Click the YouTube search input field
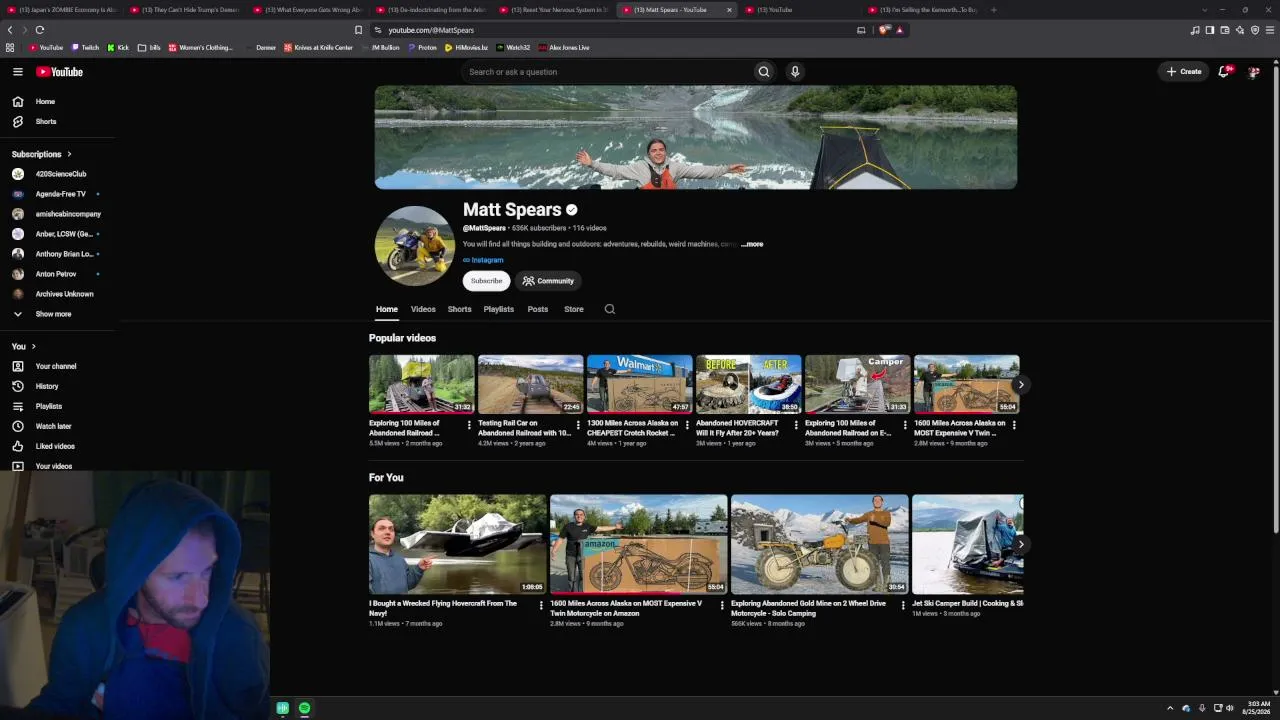Viewport: 1280px width, 720px height. coord(608,72)
